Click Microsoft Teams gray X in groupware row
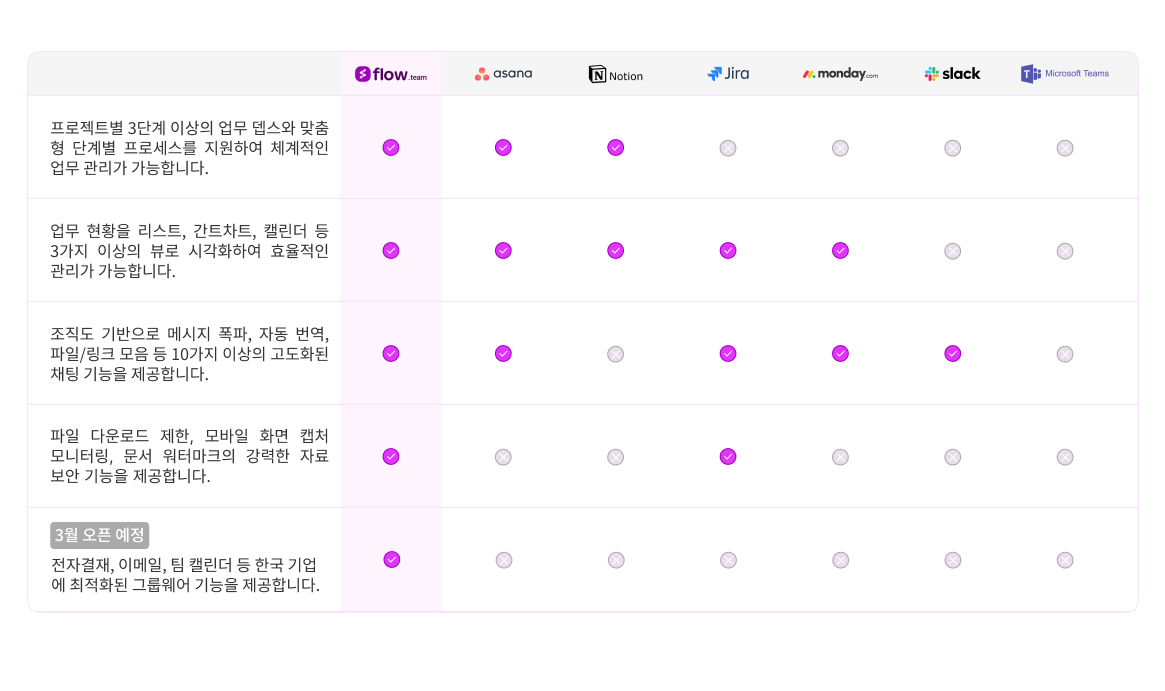The height and width of the screenshot is (691, 1165). coord(1065,560)
